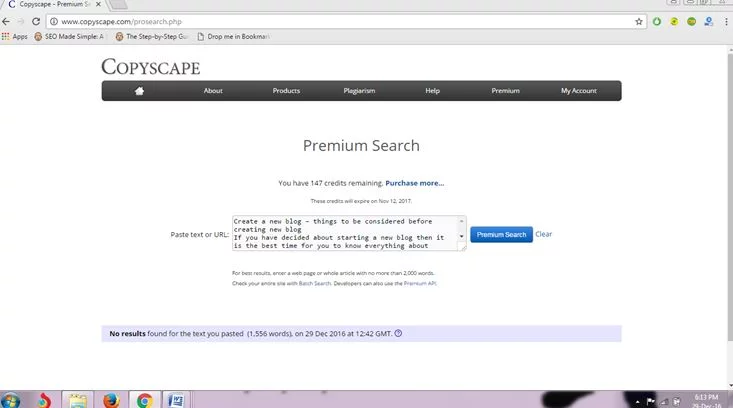Click the Copyscape logo
Image resolution: width=733 pixels, height=408 pixels.
pos(151,67)
